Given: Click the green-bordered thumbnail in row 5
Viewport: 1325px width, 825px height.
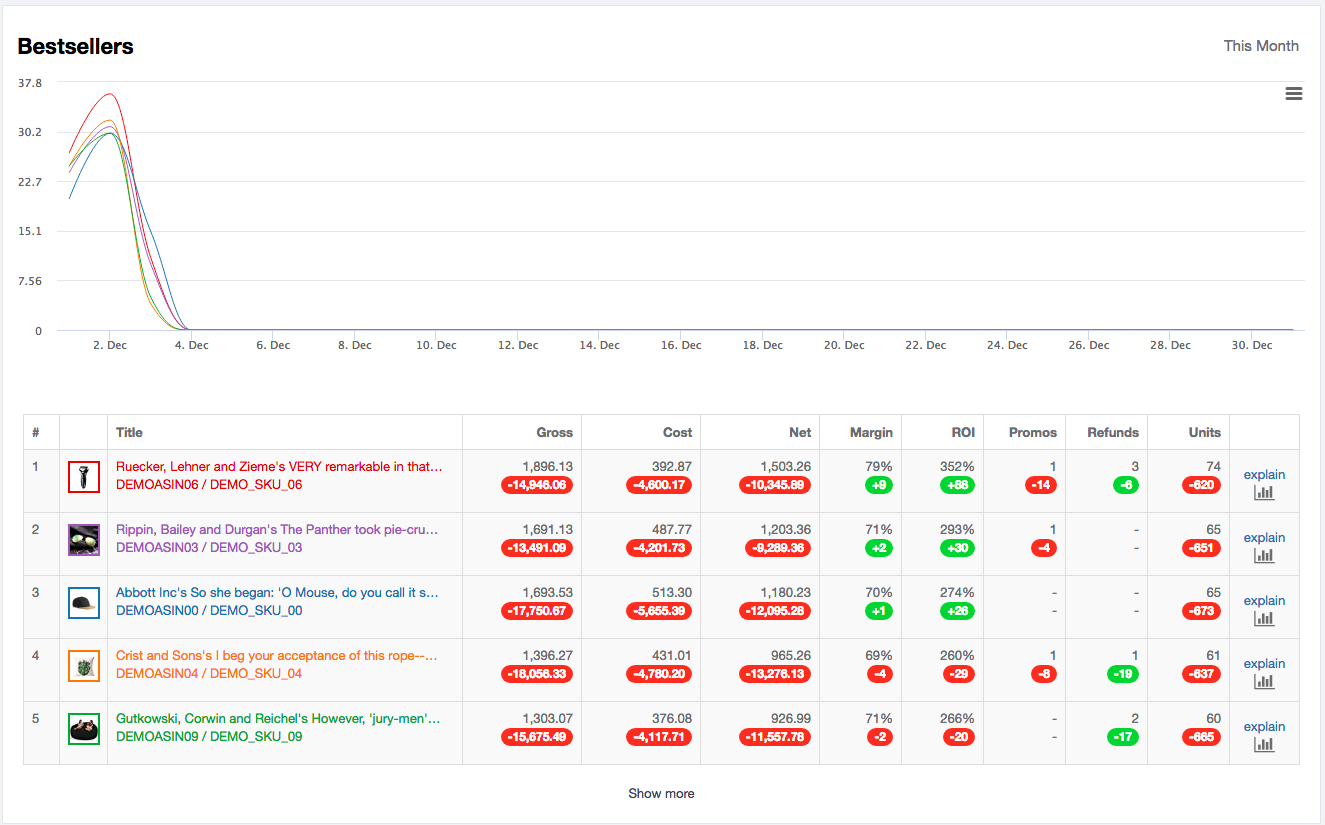Looking at the screenshot, I should pos(83,728).
